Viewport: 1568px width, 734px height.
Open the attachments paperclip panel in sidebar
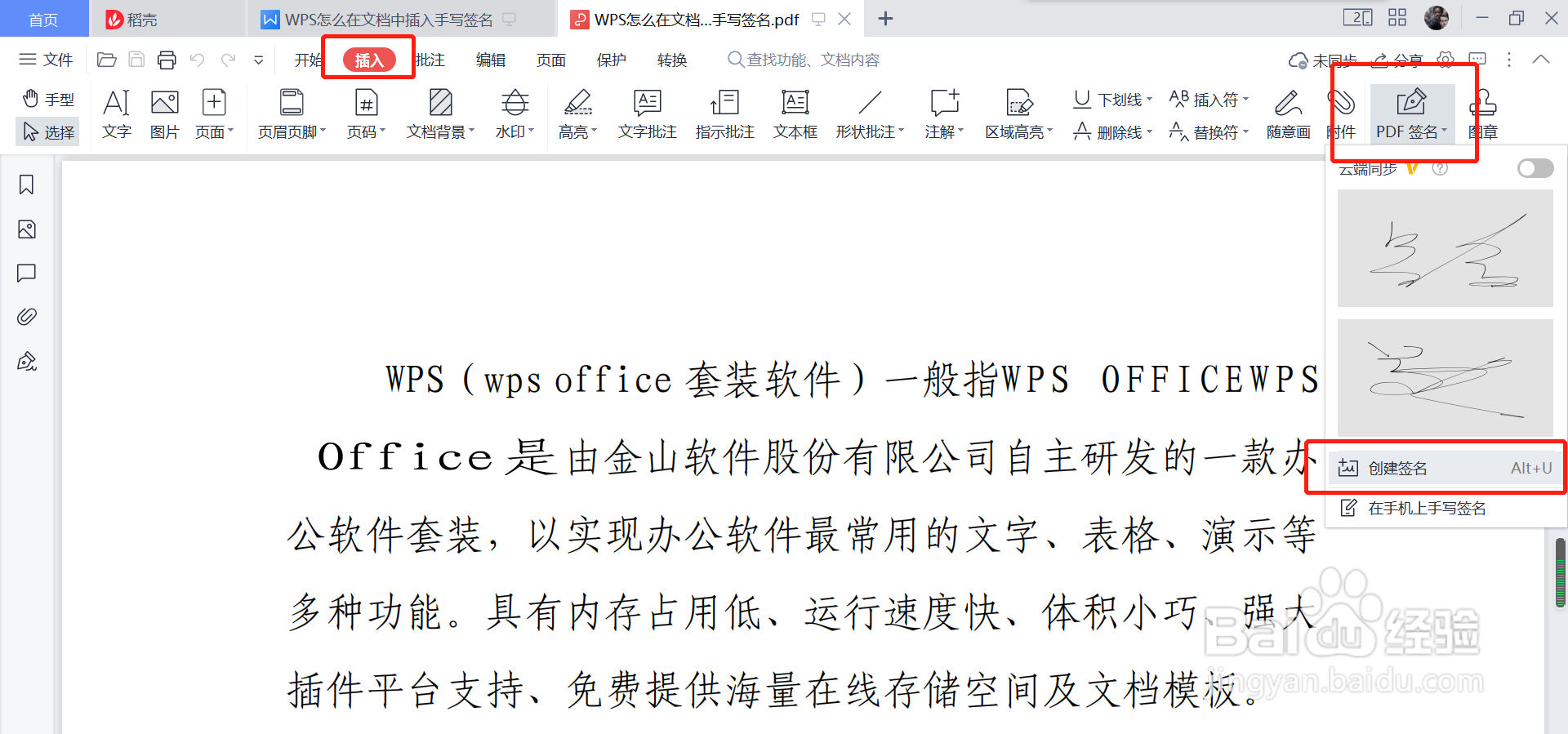tap(26, 317)
